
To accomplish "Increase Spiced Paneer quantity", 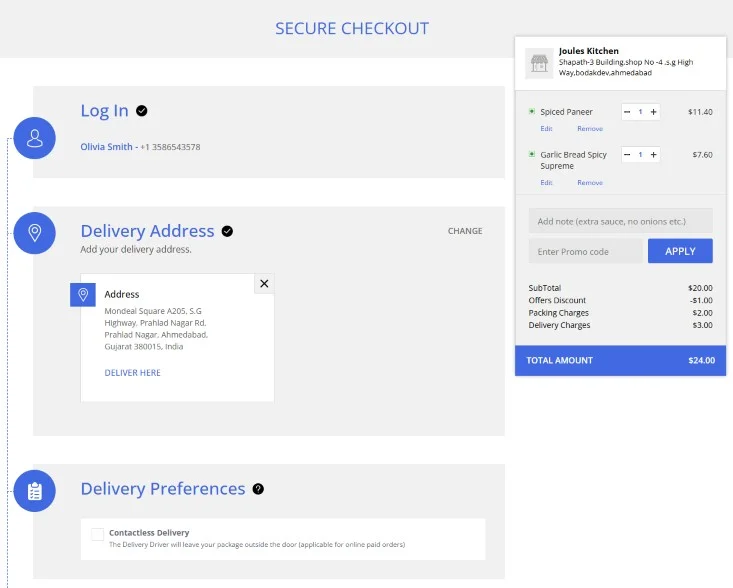I will point(654,112).
